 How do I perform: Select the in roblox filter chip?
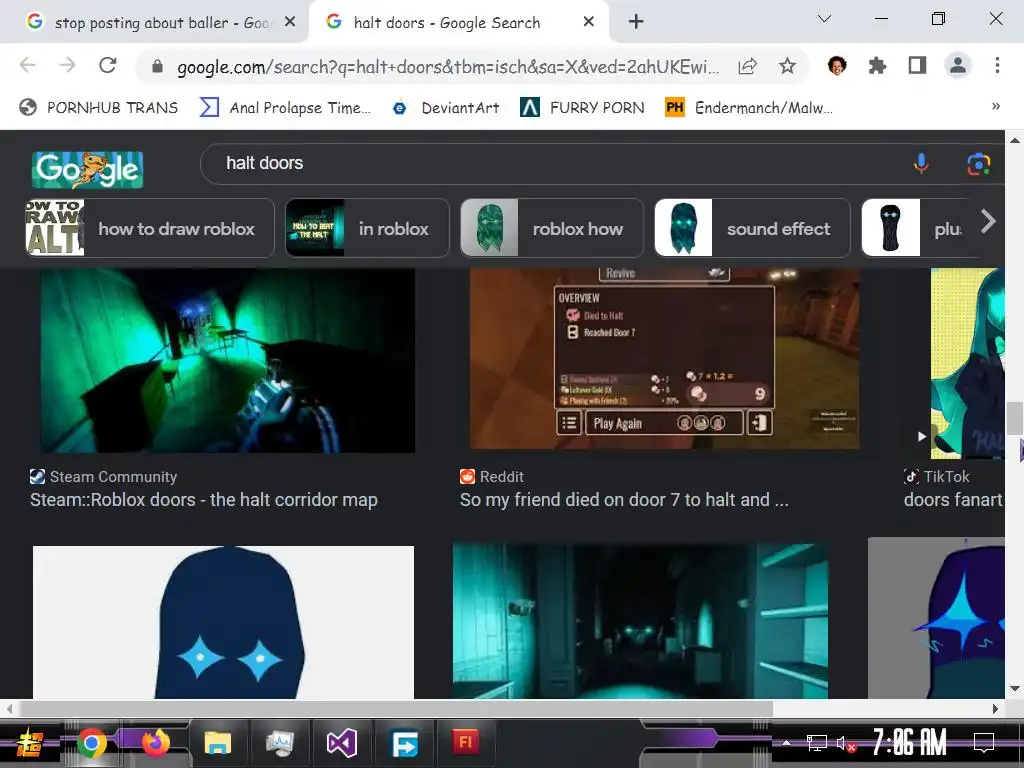tap(367, 228)
